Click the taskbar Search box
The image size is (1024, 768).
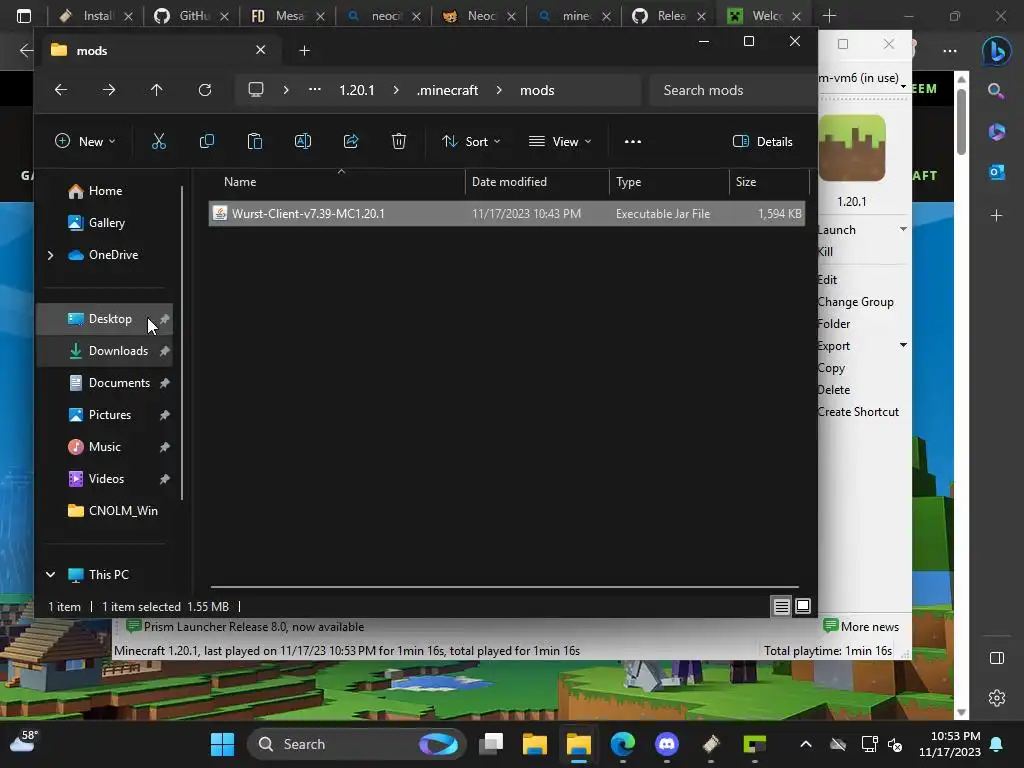tap(356, 744)
